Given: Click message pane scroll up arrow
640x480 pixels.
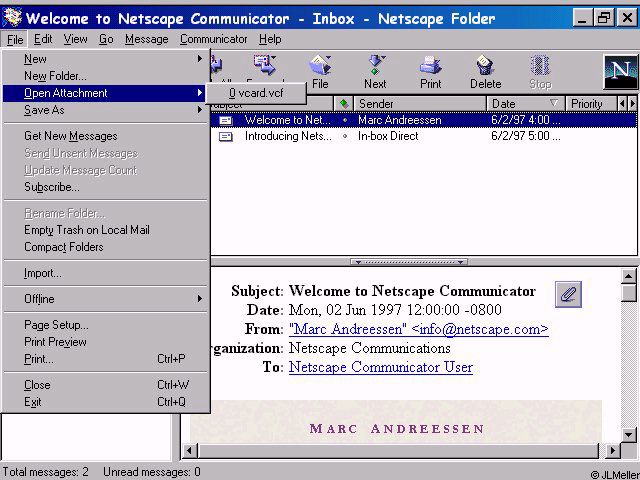Looking at the screenshot, I should (x=629, y=277).
